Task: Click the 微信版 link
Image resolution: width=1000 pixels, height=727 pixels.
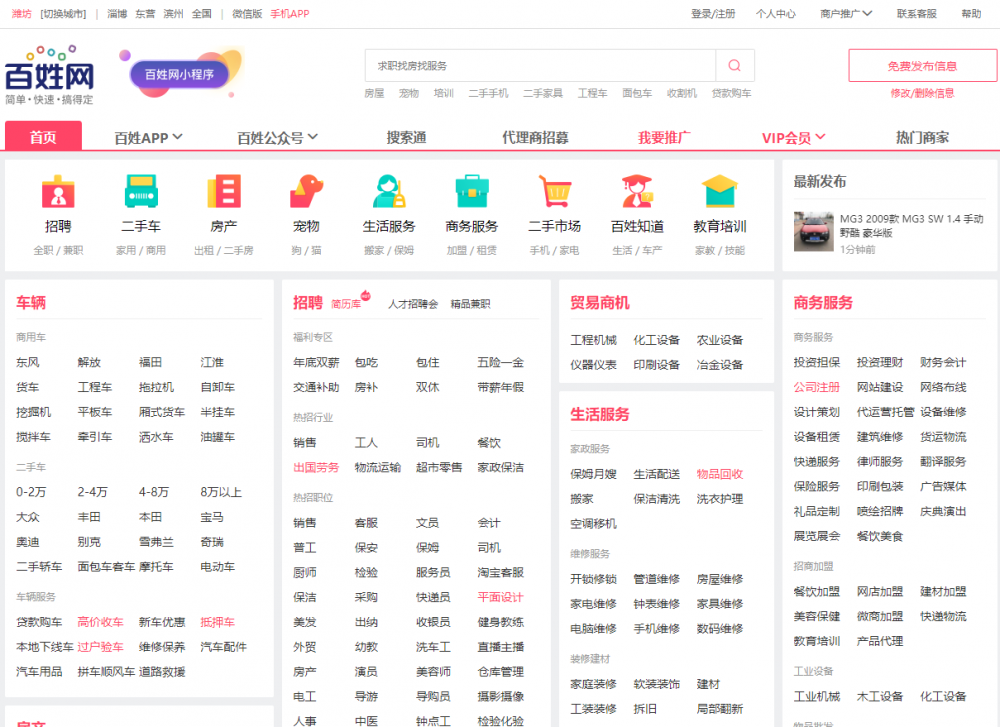Action: pos(247,13)
